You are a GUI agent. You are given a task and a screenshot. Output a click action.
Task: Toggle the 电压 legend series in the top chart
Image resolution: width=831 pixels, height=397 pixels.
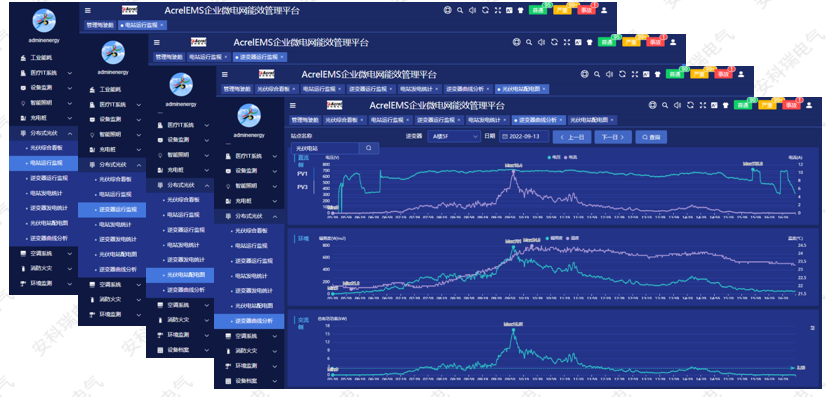click(553, 157)
